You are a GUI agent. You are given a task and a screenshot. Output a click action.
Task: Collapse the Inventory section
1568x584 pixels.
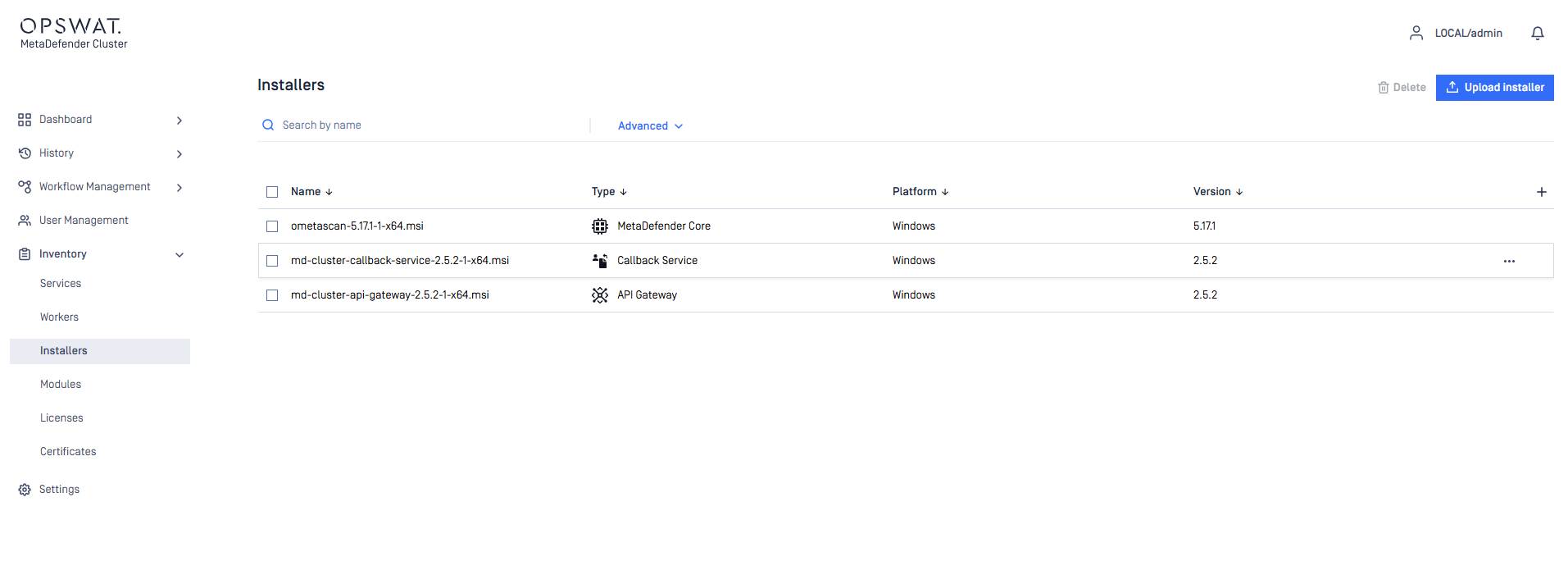click(x=180, y=255)
